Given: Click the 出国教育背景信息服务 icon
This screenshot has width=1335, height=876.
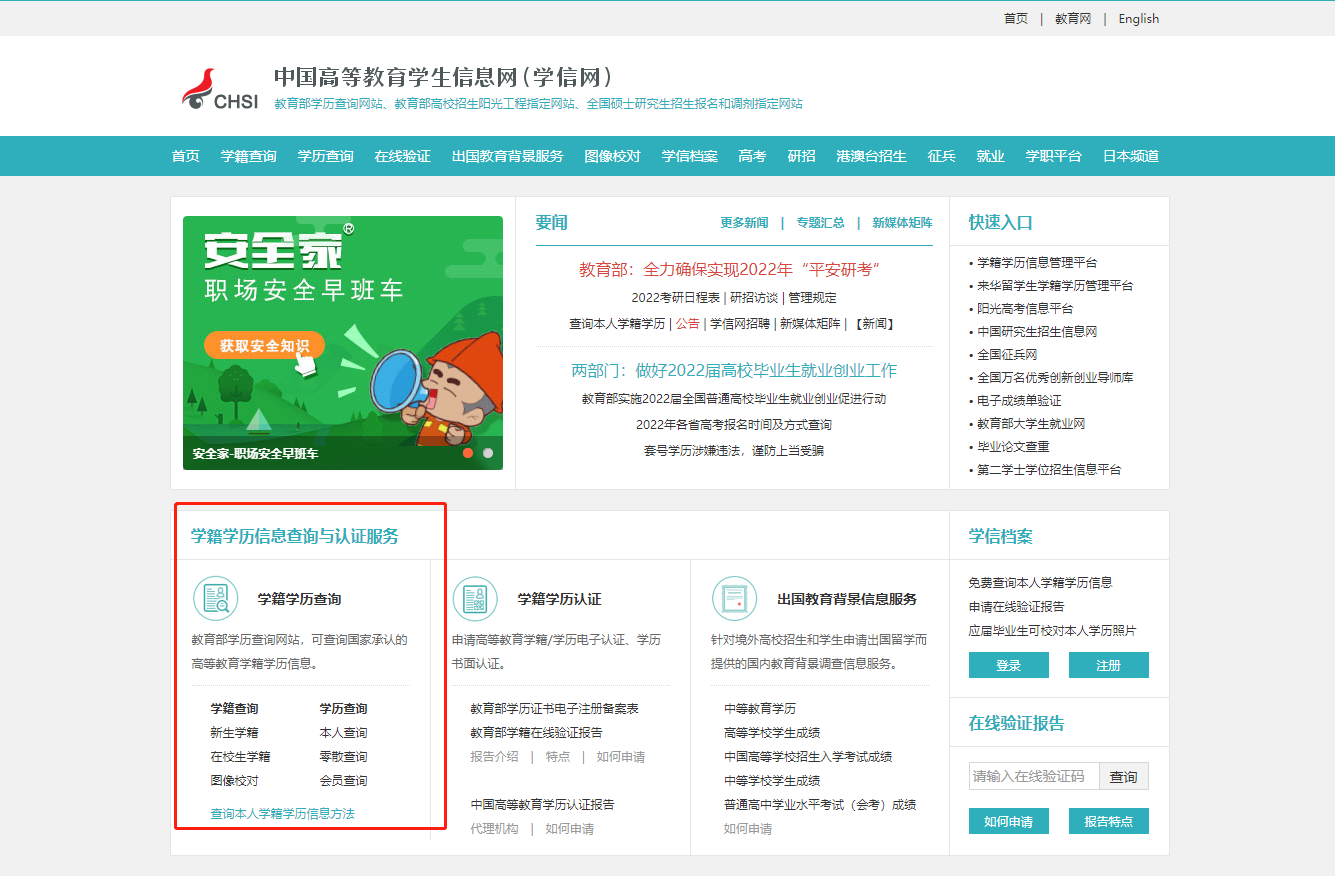Looking at the screenshot, I should [x=735, y=598].
